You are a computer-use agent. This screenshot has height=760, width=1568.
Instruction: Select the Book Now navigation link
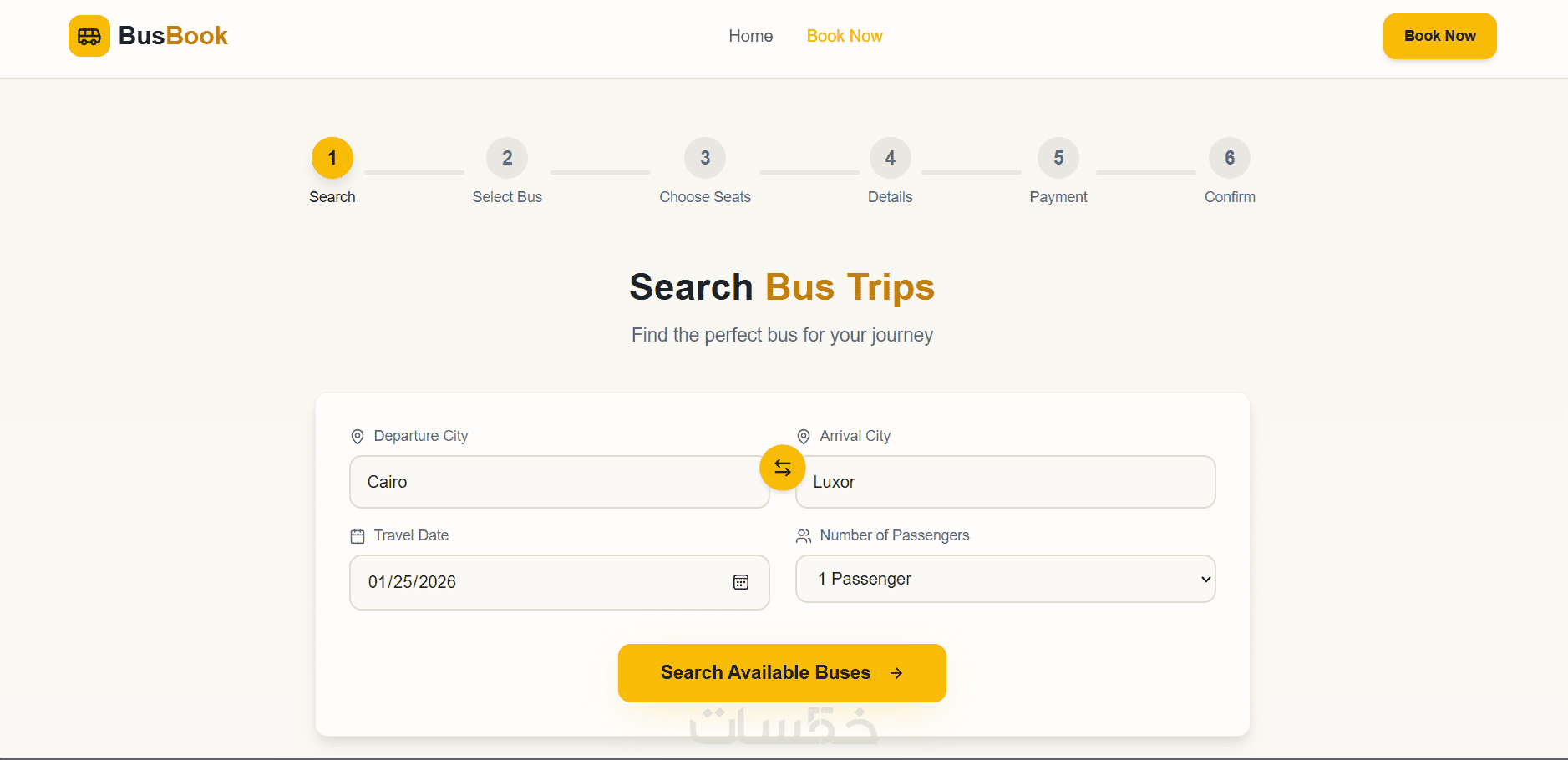point(845,36)
